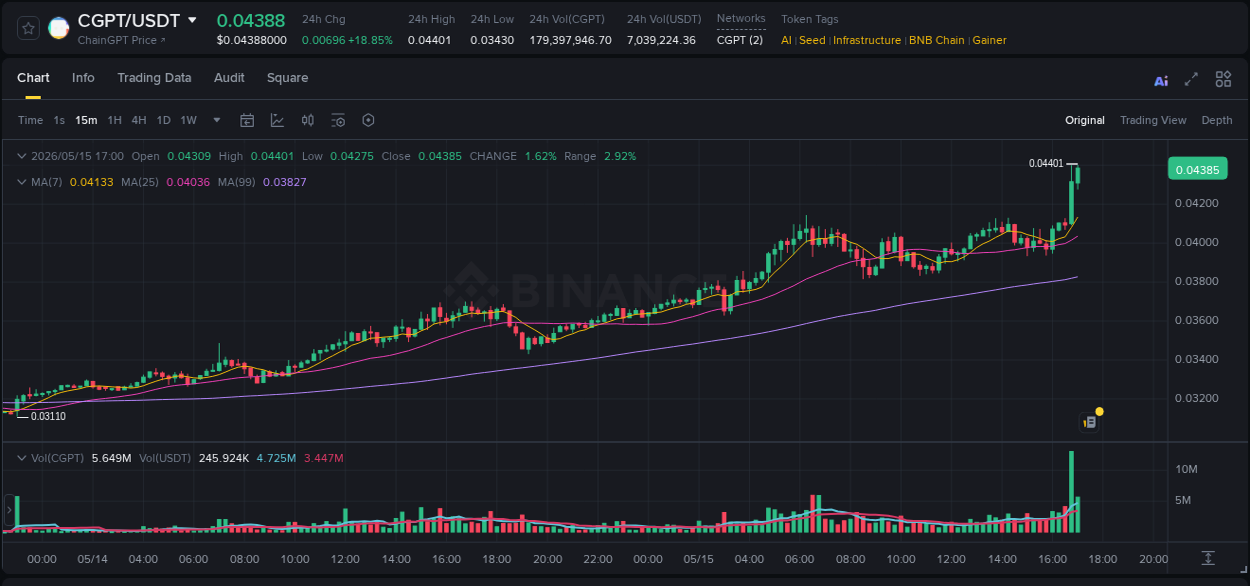1250x586 pixels.
Task: Select the 1H interval
Action: click(x=114, y=120)
